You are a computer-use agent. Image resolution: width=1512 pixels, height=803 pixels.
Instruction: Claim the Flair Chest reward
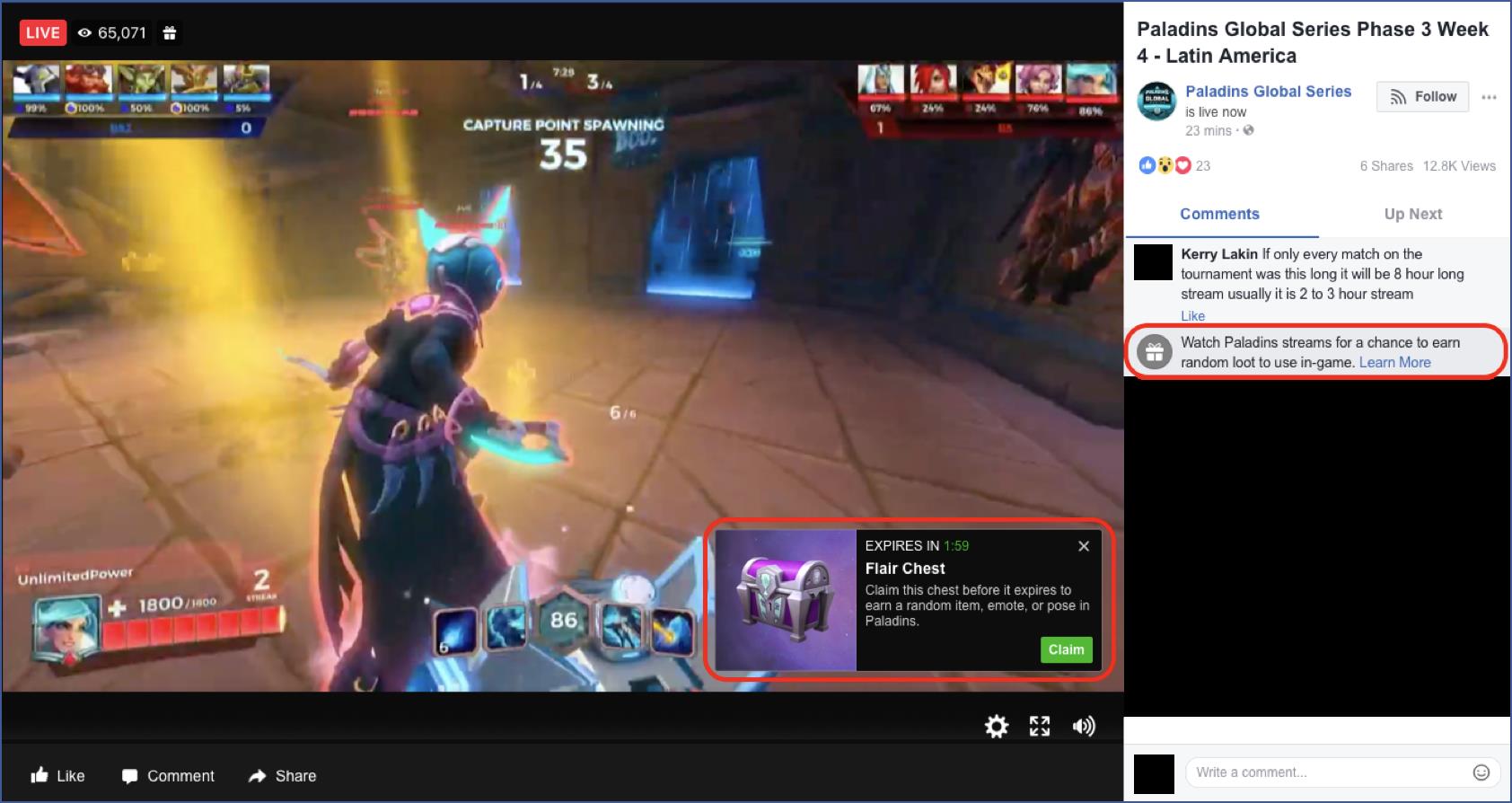pyautogui.click(x=1066, y=649)
